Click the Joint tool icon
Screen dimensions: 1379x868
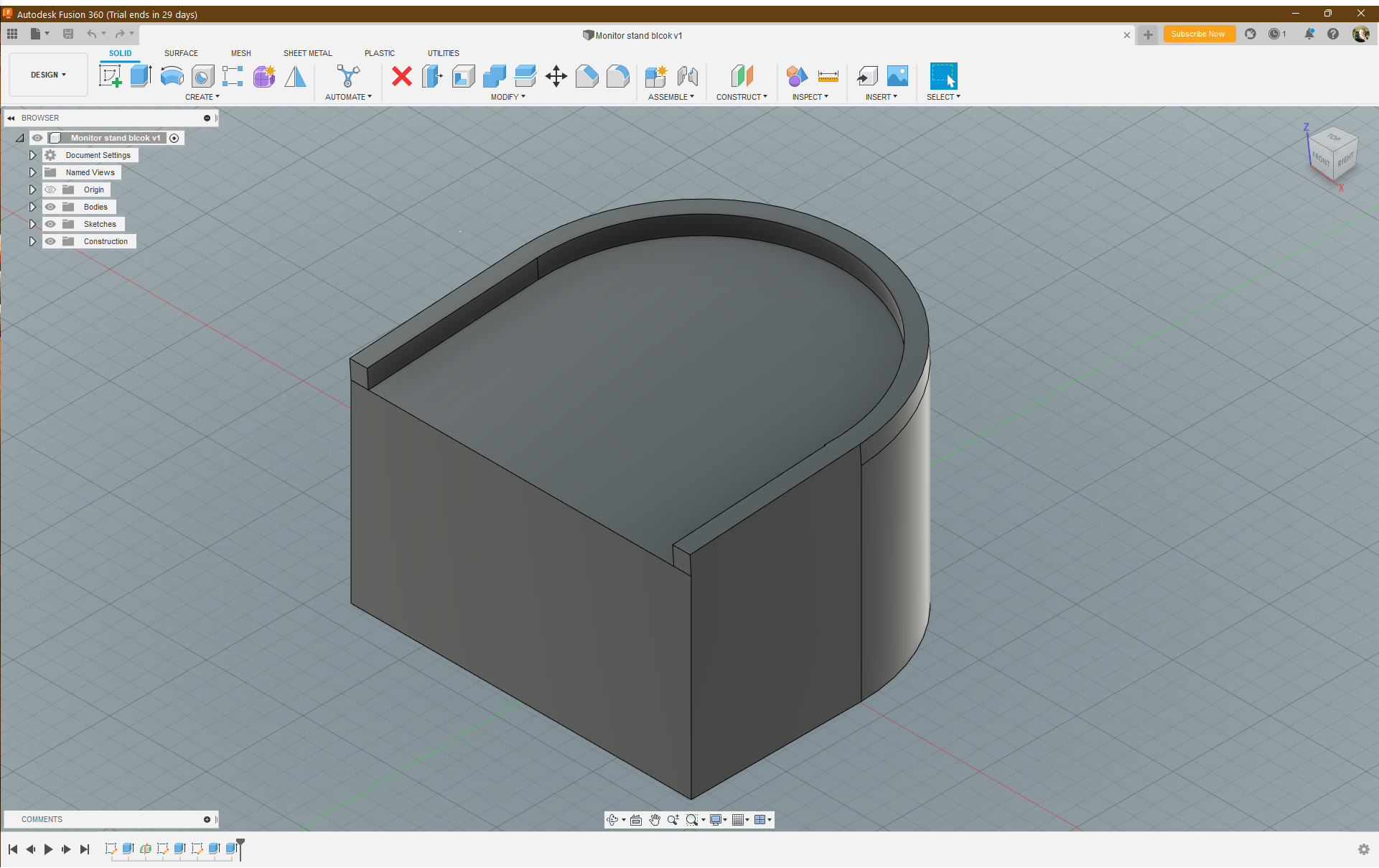[x=687, y=76]
